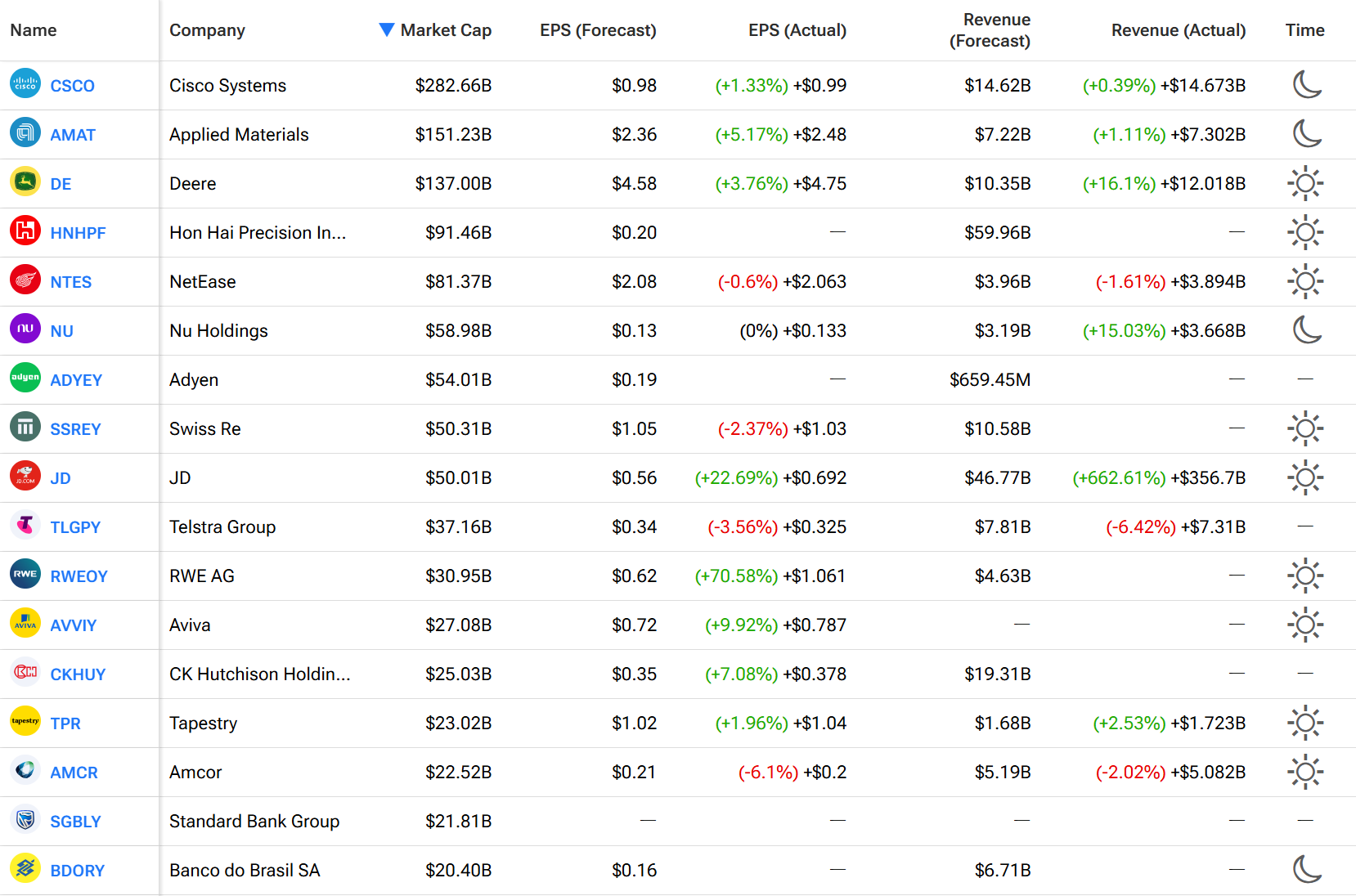Click the $282.66B market cap value

point(453,86)
